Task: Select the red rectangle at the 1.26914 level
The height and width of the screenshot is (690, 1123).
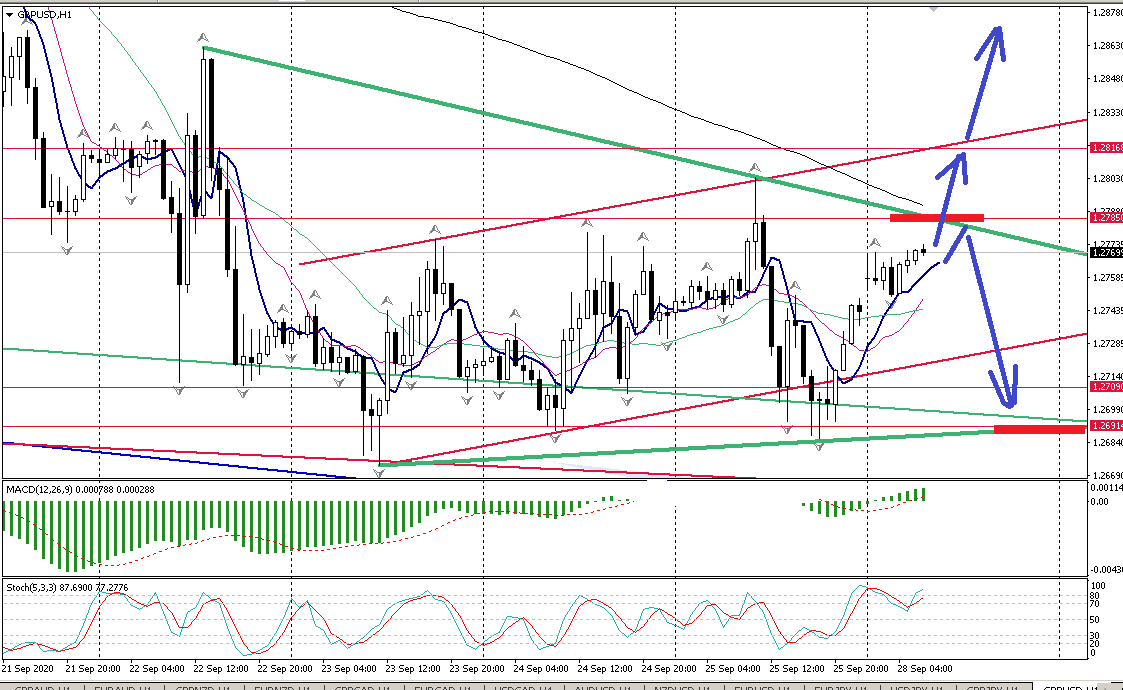Action: click(1039, 429)
